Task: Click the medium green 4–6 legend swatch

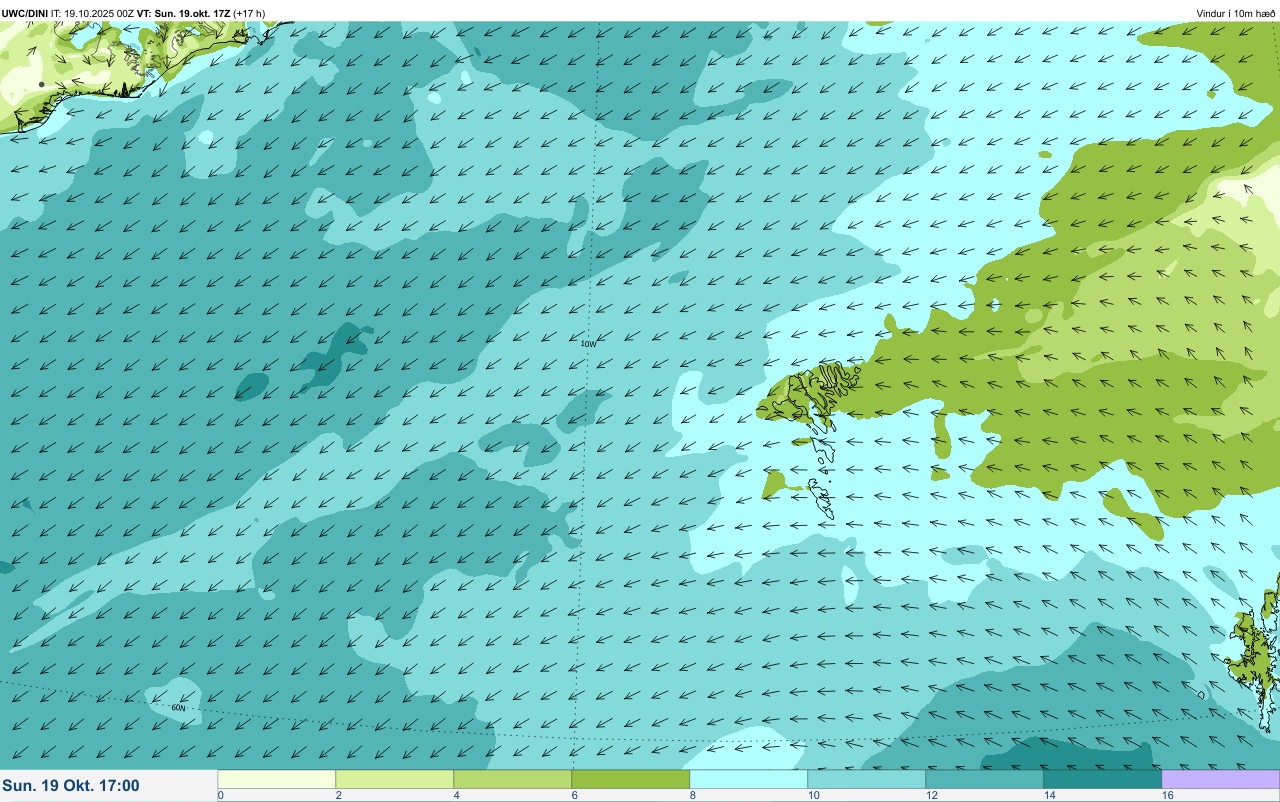Action: point(513,778)
